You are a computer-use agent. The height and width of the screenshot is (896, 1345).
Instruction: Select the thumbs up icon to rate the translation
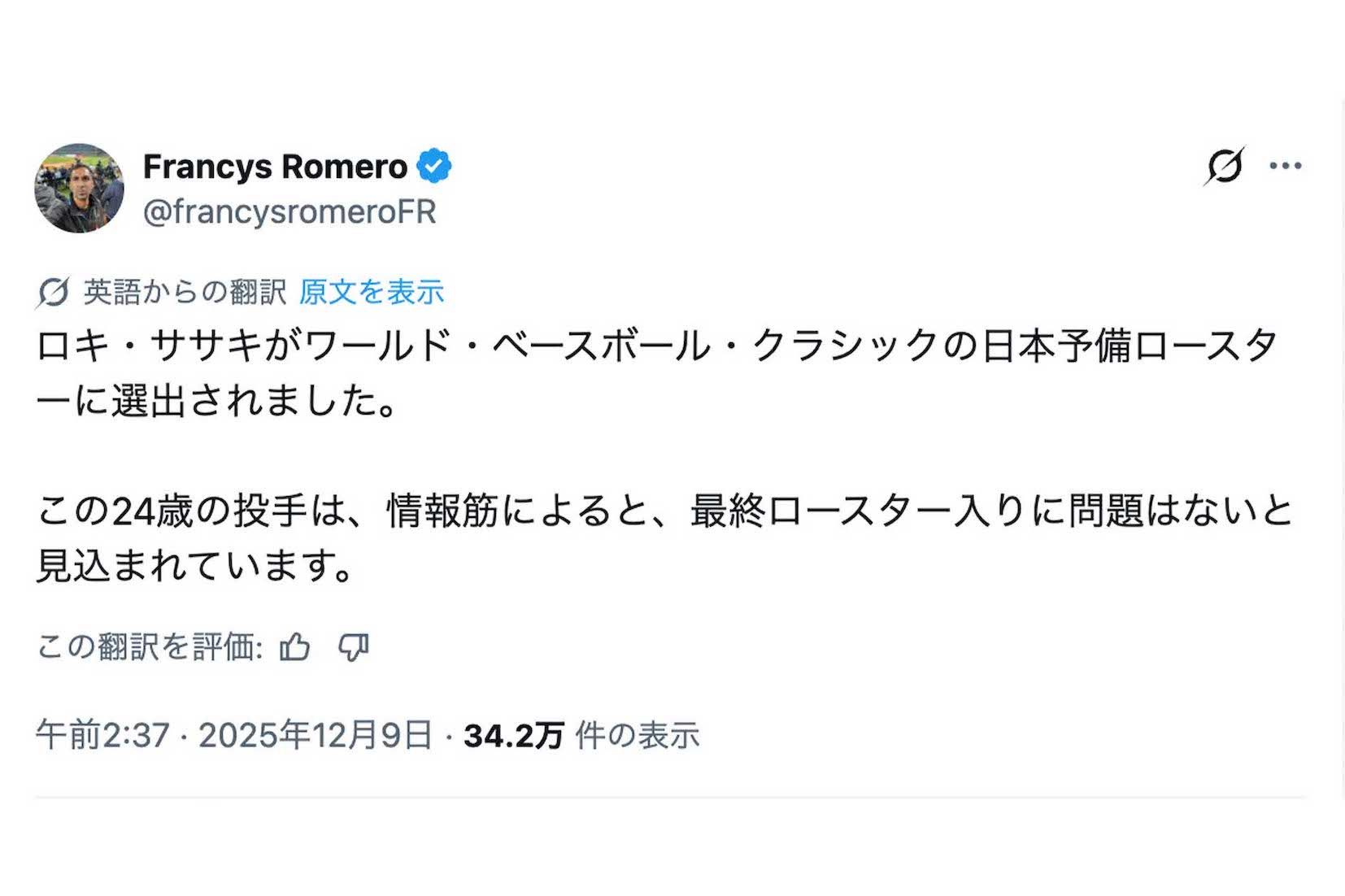pyautogui.click(x=297, y=646)
